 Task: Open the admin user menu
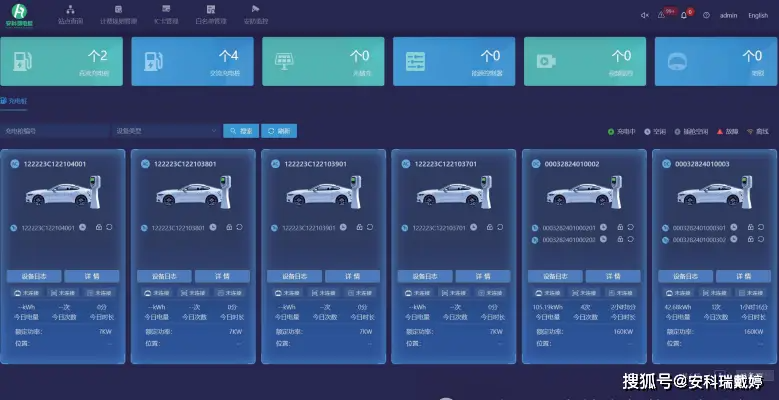pos(728,15)
